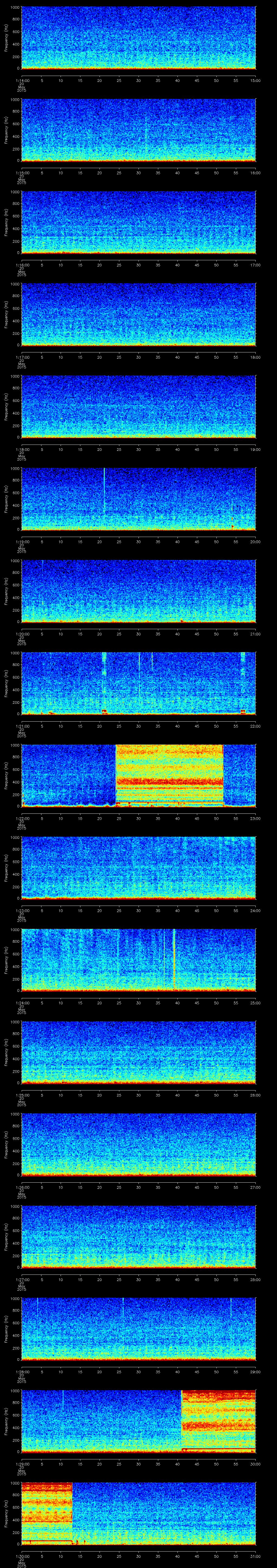Click the '21:00' end time label
Image resolution: width=277 pixels, height=1568 pixels.
[256, 634]
